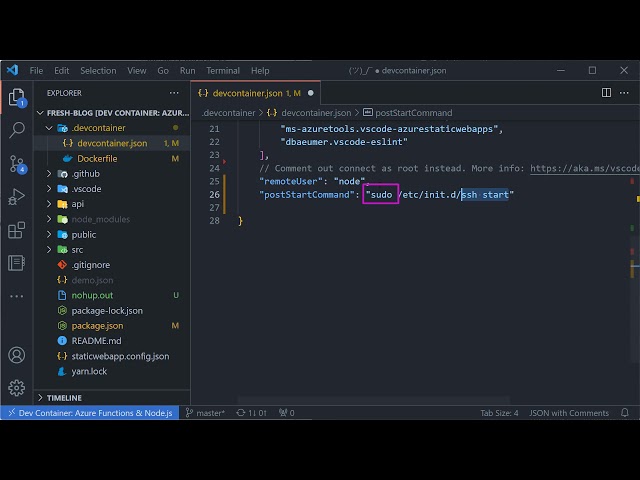
Task: Open the remote Dev Container indicator
Action: [x=90, y=413]
